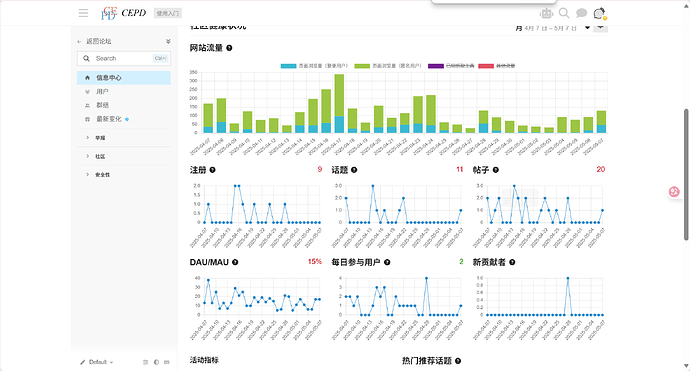The image size is (690, 371).
Task: Click the scrollbar down arrow
Action: 686,366
